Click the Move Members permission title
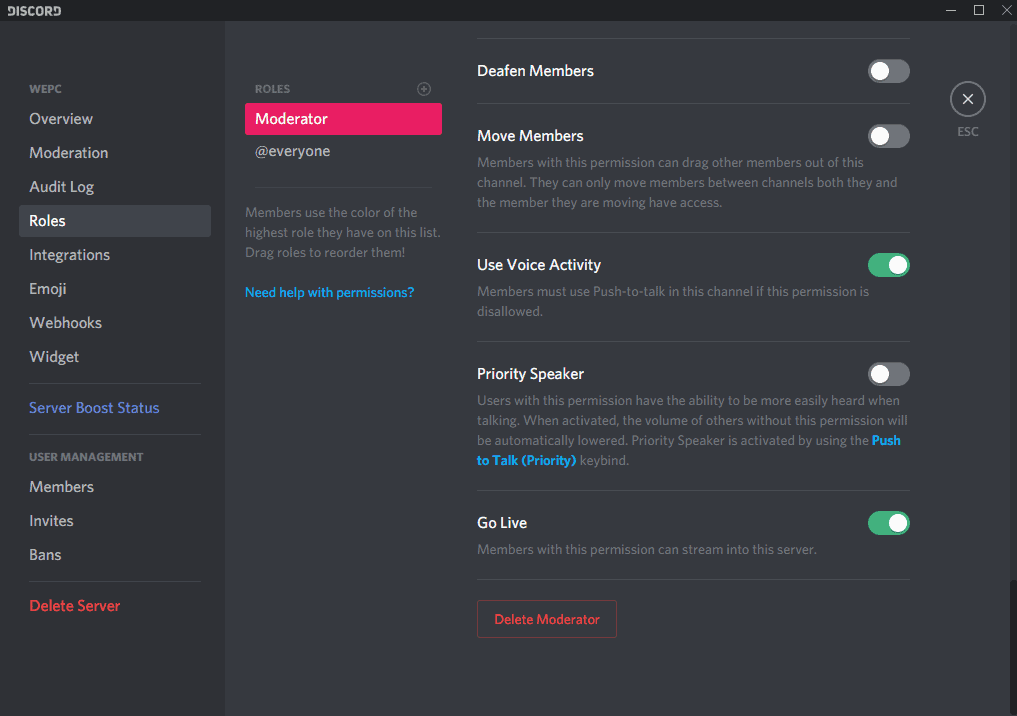 tap(531, 136)
